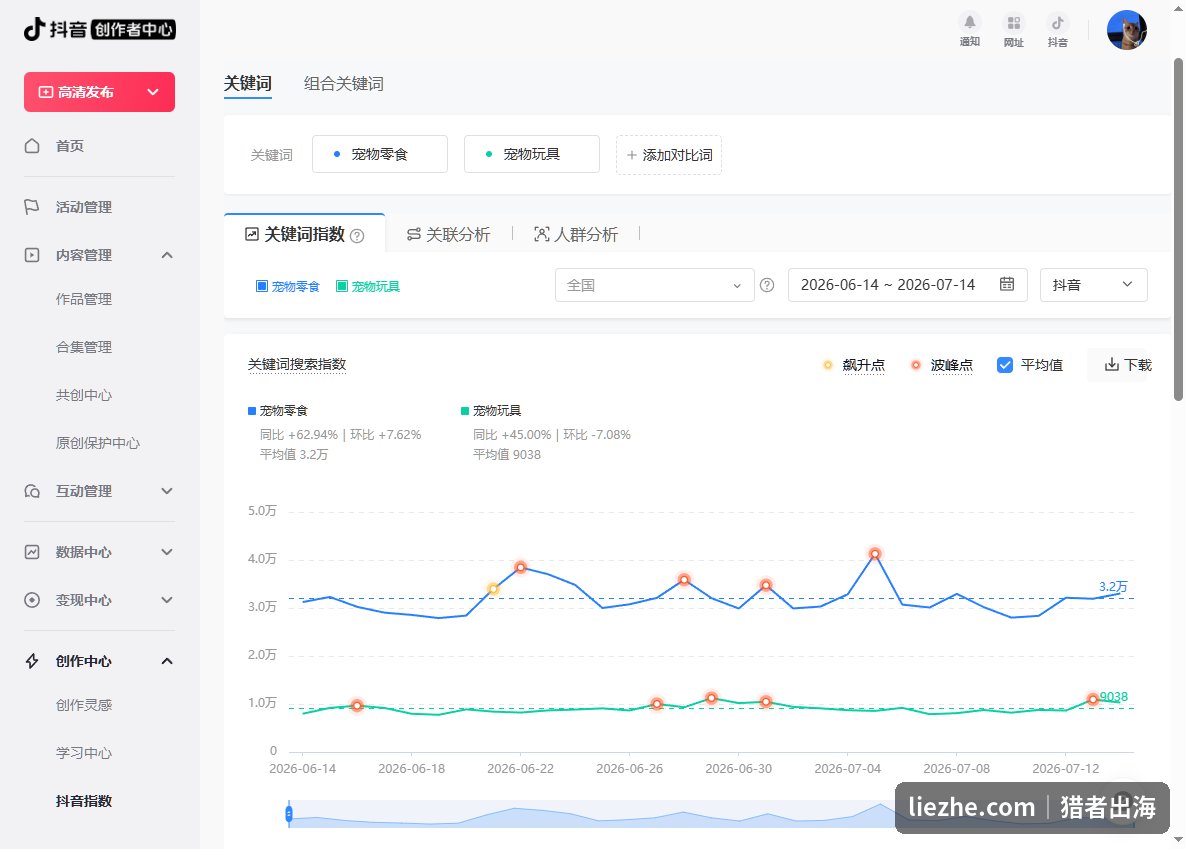The height and width of the screenshot is (849, 1186).
Task: Toggle 宠物零食 series checkbox in filter row
Action: (x=262, y=286)
